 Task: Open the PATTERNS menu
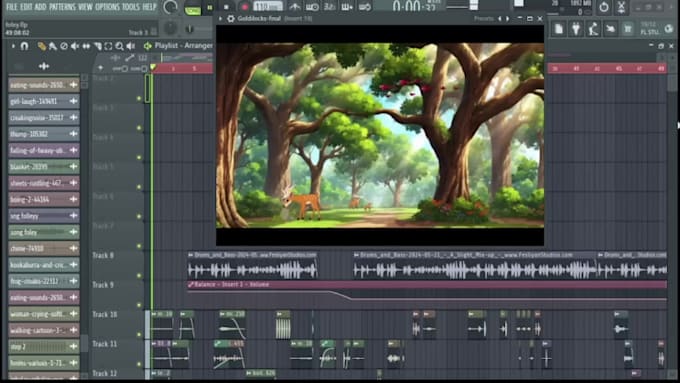pos(62,7)
